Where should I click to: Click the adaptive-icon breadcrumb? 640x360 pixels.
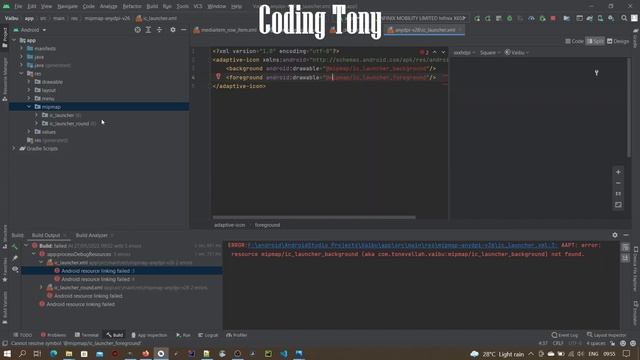[229, 225]
